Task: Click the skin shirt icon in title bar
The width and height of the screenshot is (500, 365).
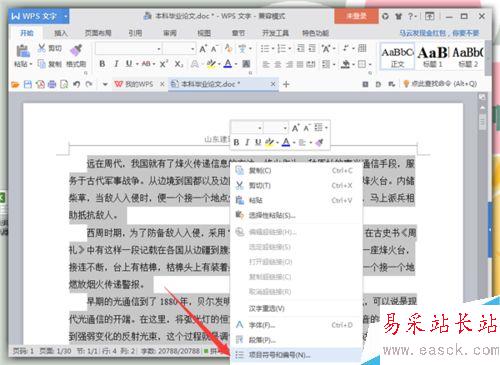Action: [398, 16]
